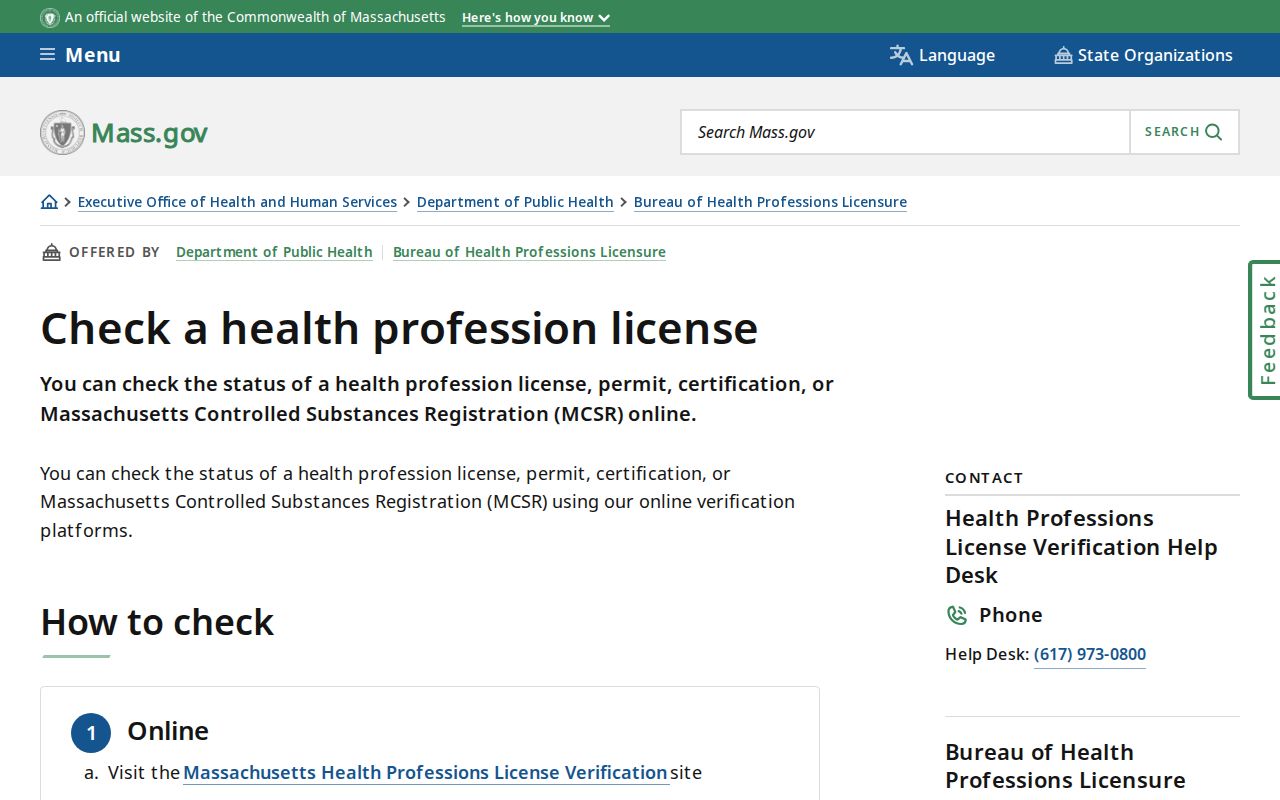This screenshot has width=1280, height=800.
Task: Click the Massachusetts state seal icon in banner
Action: tap(50, 18)
